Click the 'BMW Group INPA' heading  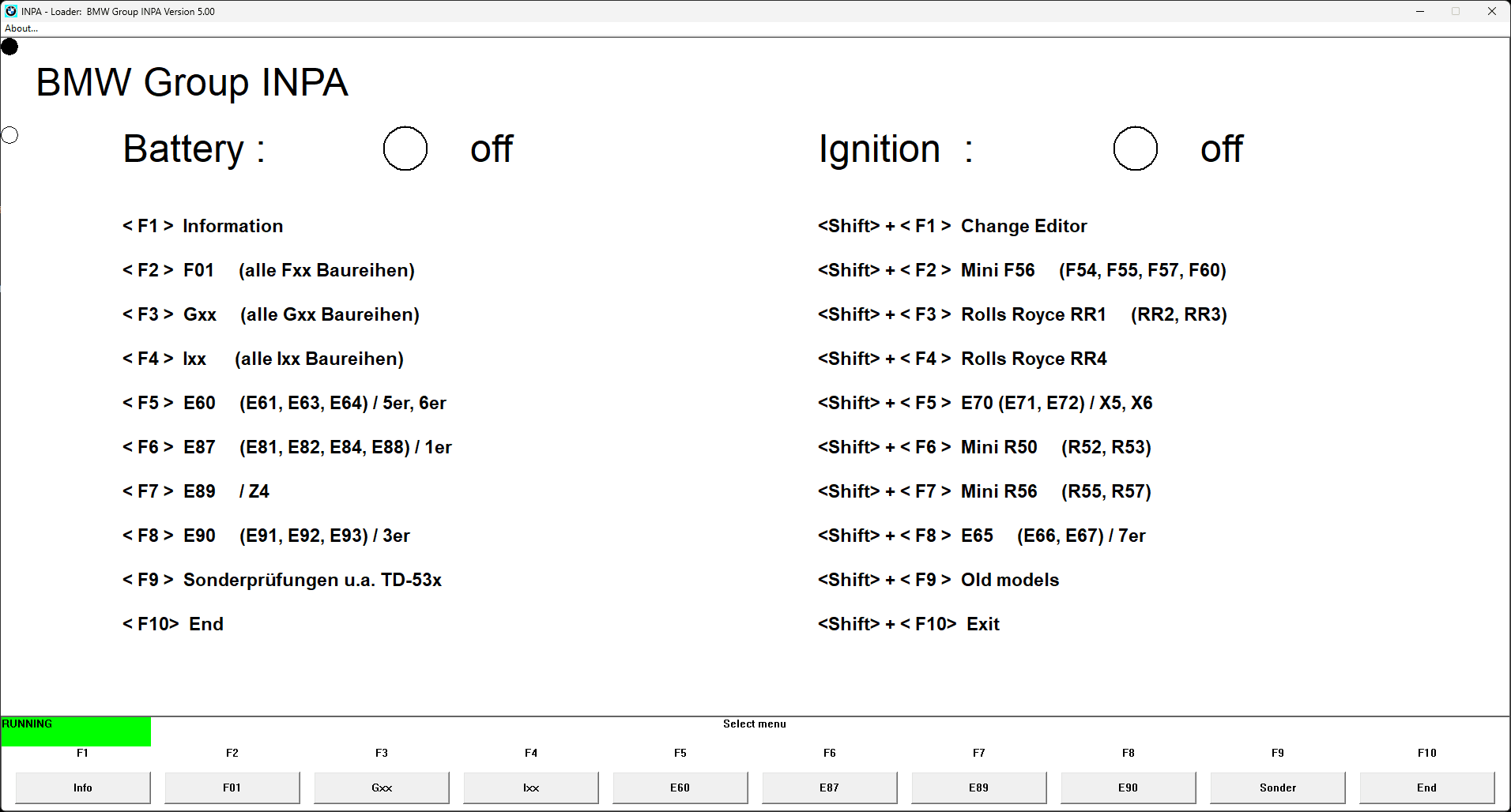(192, 82)
